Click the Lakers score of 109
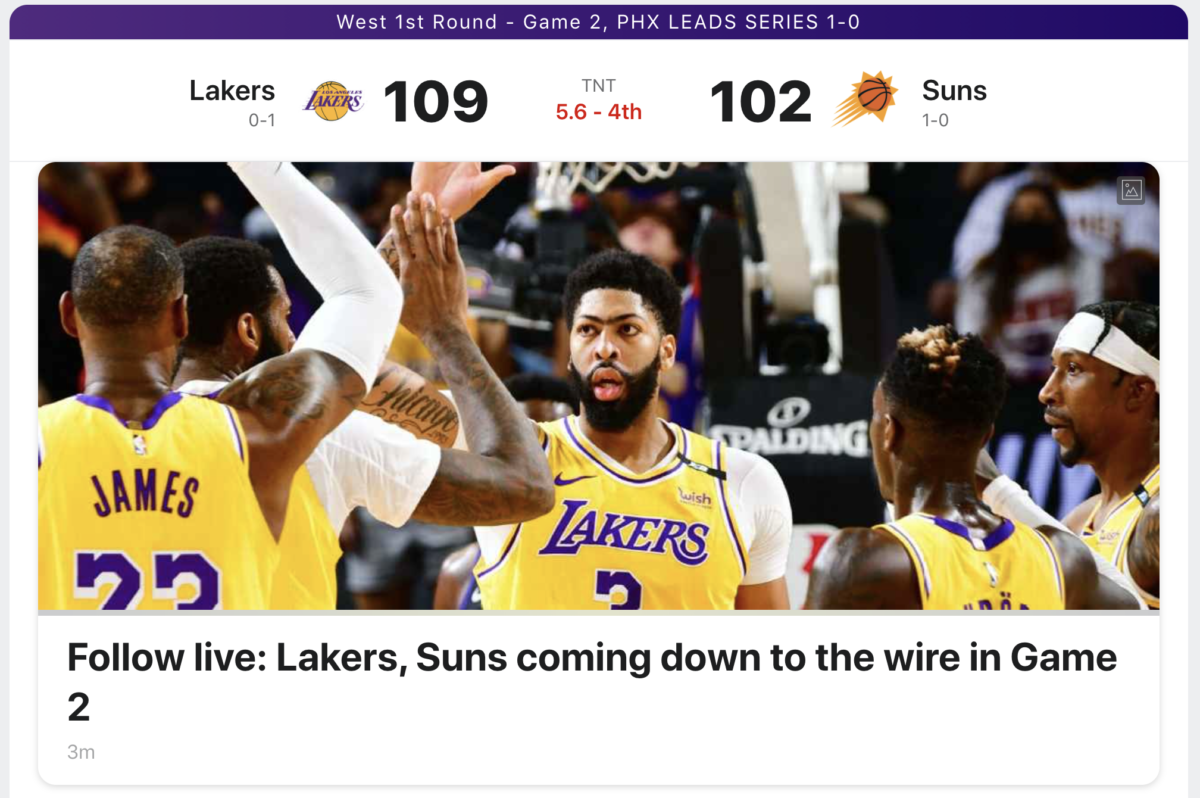Screen dimensions: 1200x798 click(x=436, y=101)
